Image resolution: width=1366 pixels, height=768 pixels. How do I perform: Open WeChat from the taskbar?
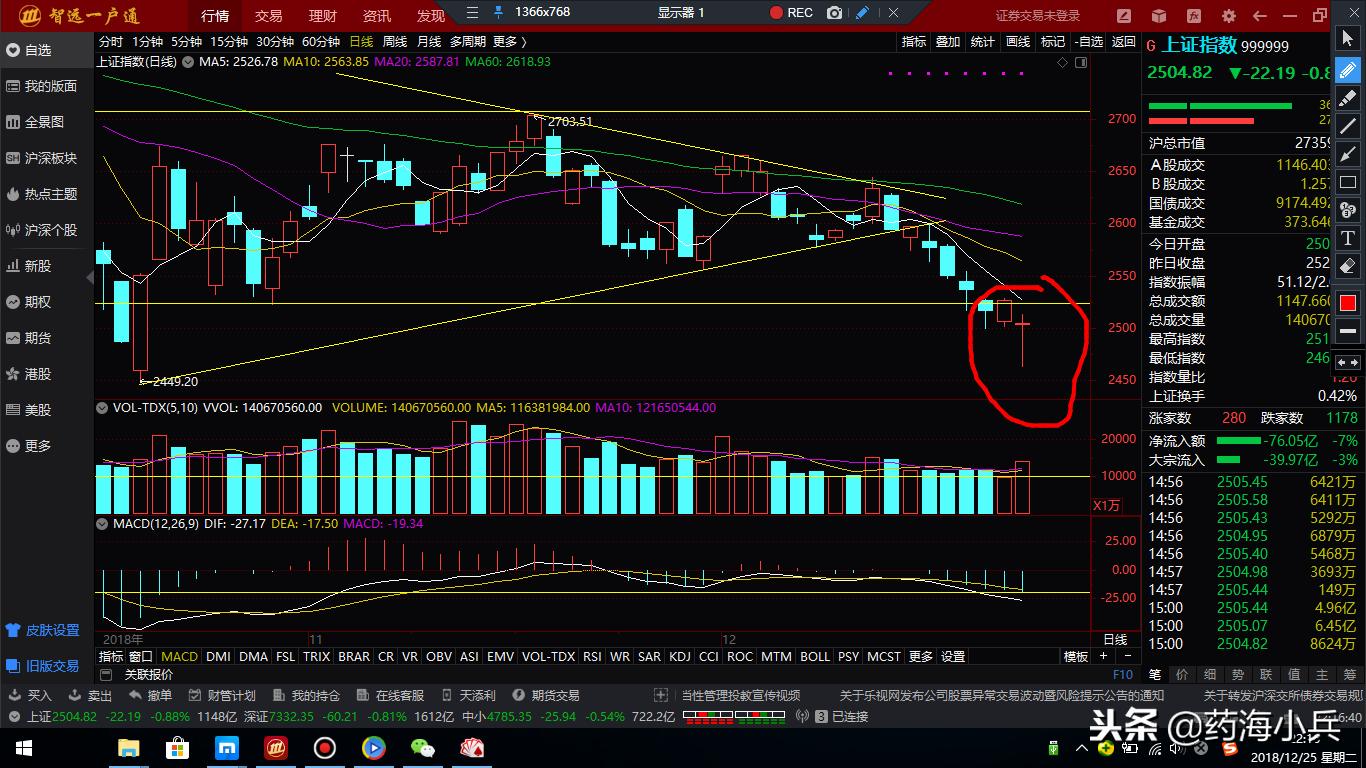[x=422, y=748]
